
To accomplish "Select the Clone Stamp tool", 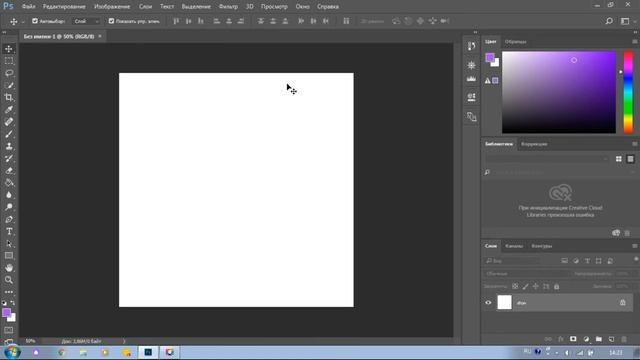I will (x=9, y=147).
